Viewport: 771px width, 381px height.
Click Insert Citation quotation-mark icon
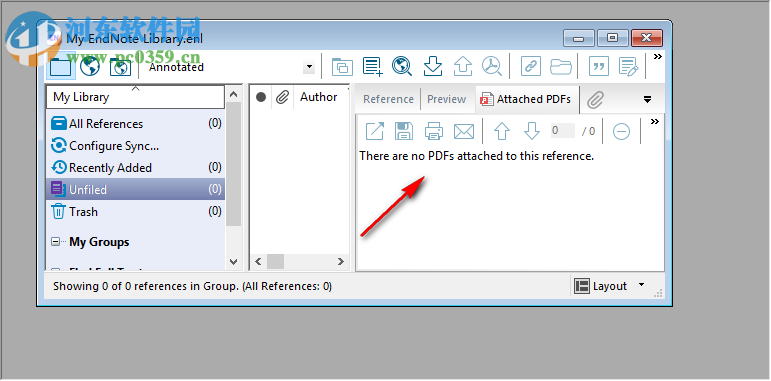click(x=598, y=66)
